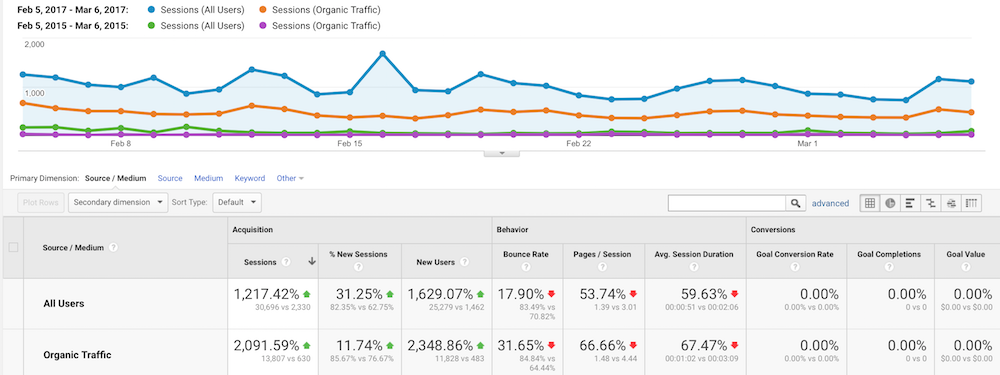The height and width of the screenshot is (375, 1000).
Task: Open the Secondary dimension dropdown
Action: 118,203
